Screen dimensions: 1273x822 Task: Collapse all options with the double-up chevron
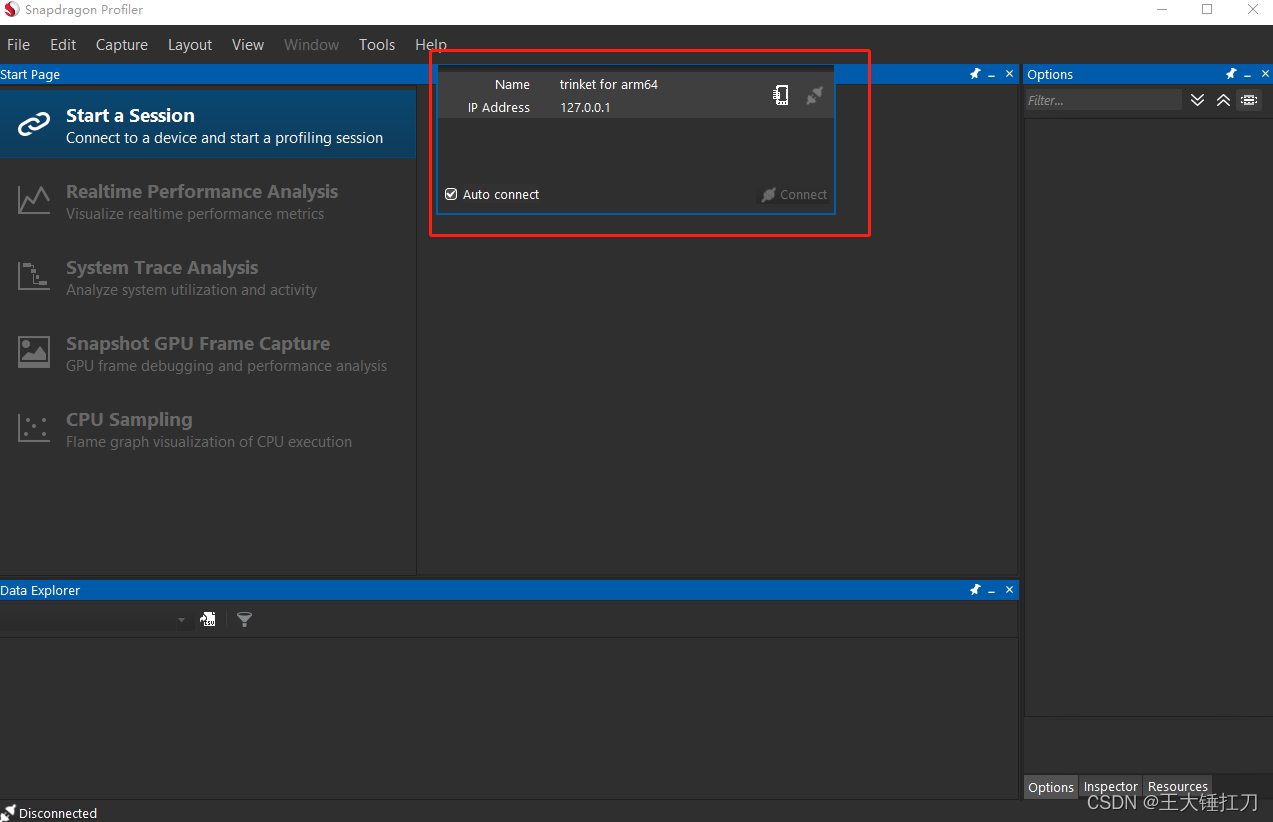point(1223,100)
